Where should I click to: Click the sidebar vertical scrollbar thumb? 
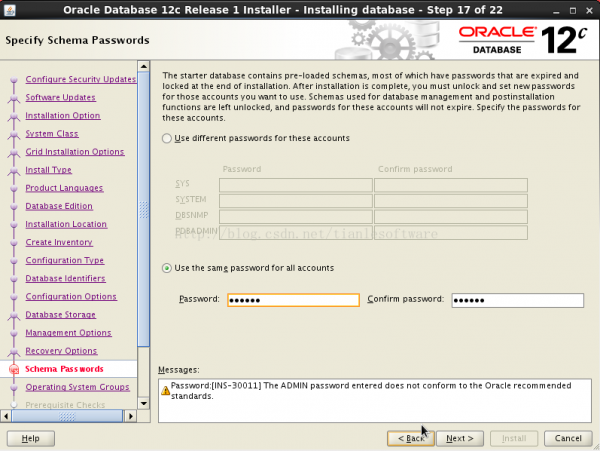coord(143,209)
